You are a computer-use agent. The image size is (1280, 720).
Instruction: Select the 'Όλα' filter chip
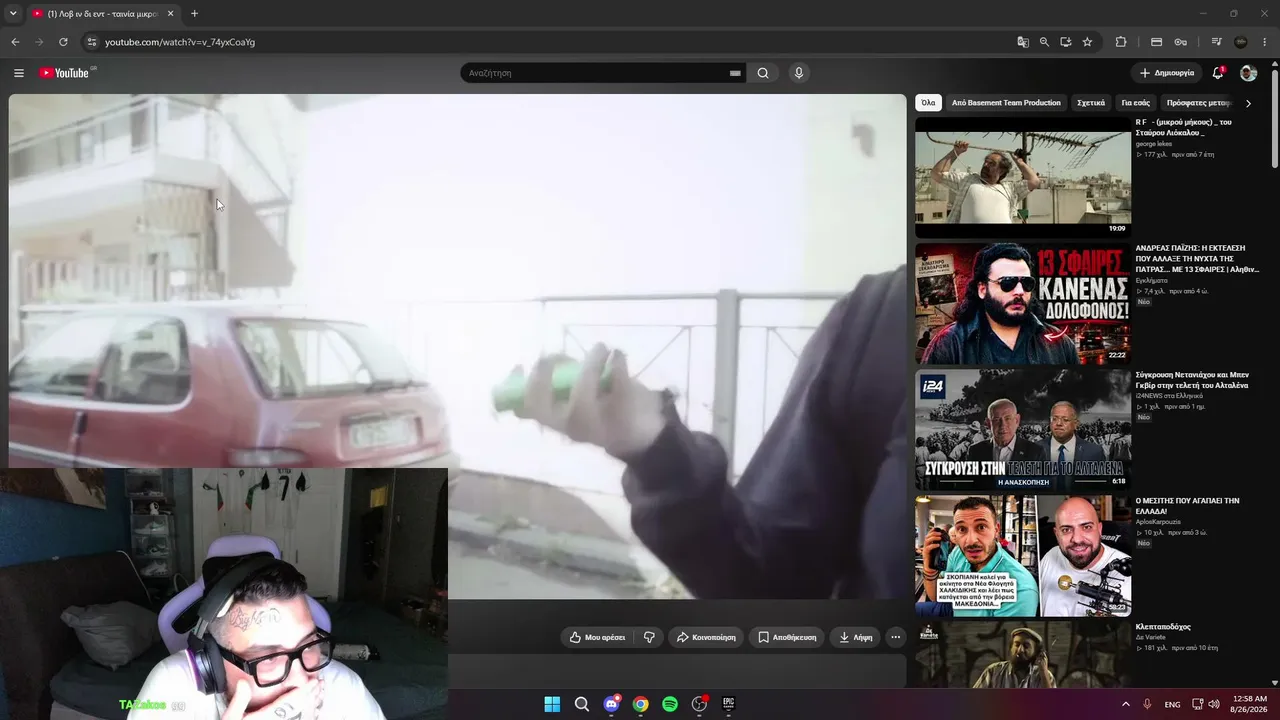(928, 103)
